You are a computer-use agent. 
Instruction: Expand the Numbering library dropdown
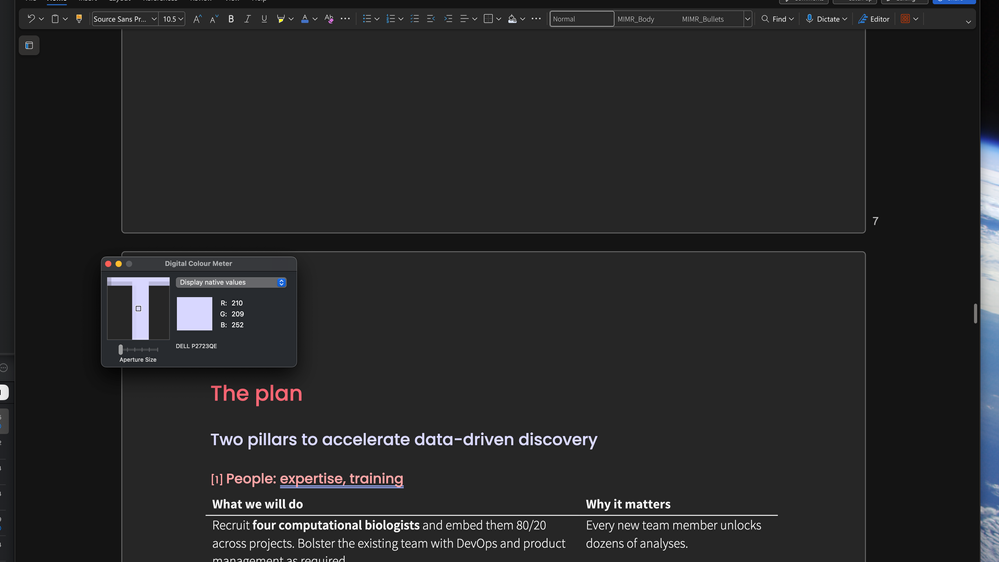click(401, 19)
